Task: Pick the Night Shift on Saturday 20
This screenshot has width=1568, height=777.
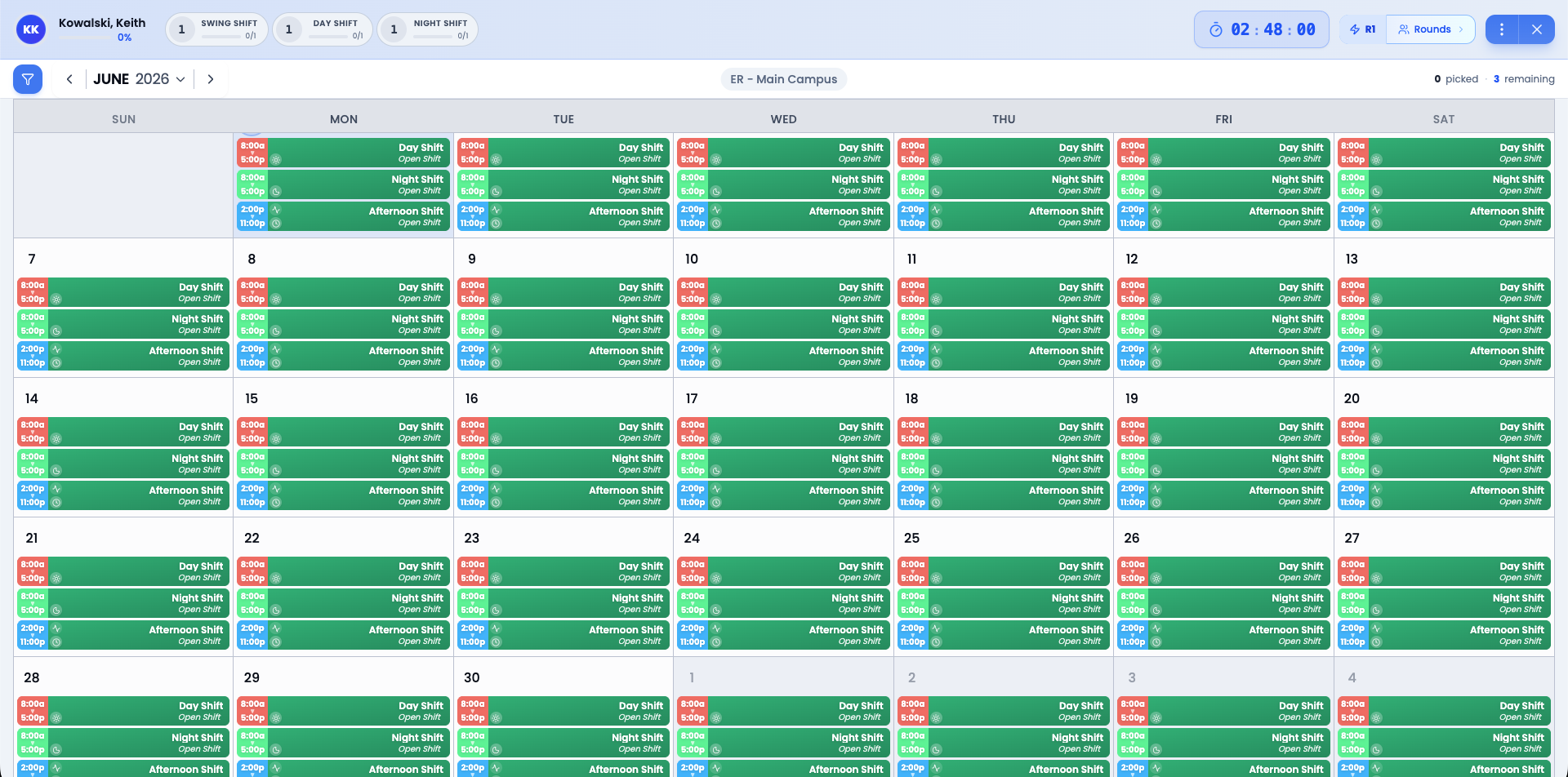Action: (1444, 464)
